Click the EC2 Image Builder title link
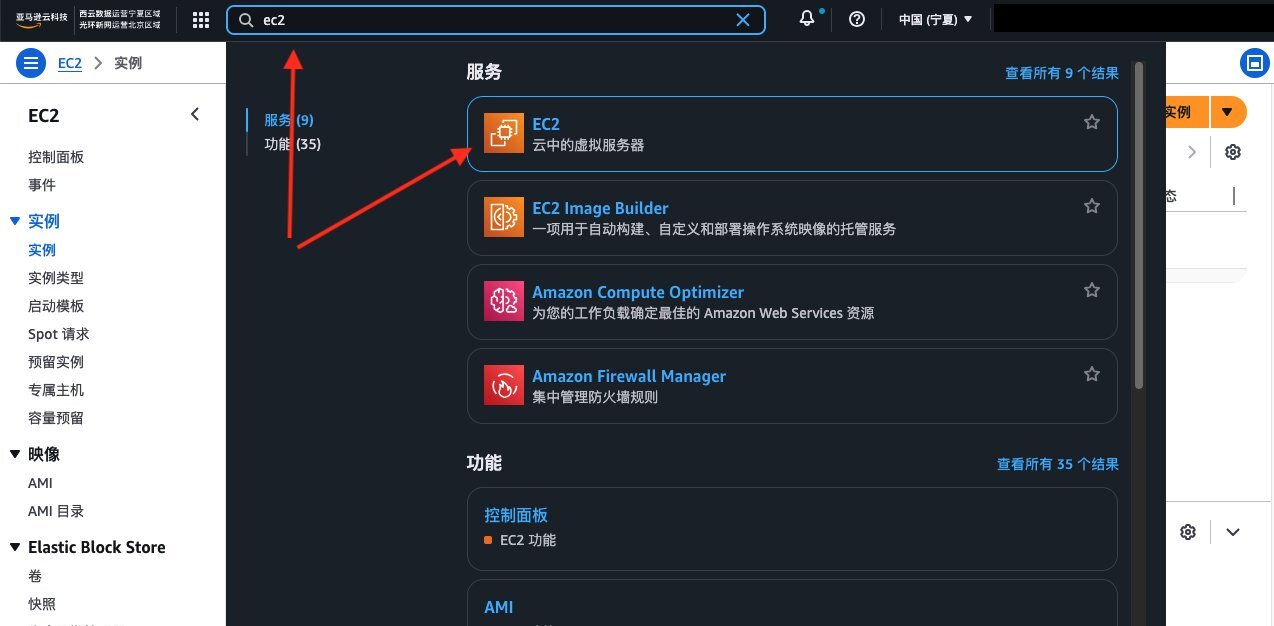Image resolution: width=1274 pixels, height=626 pixels. click(600, 208)
